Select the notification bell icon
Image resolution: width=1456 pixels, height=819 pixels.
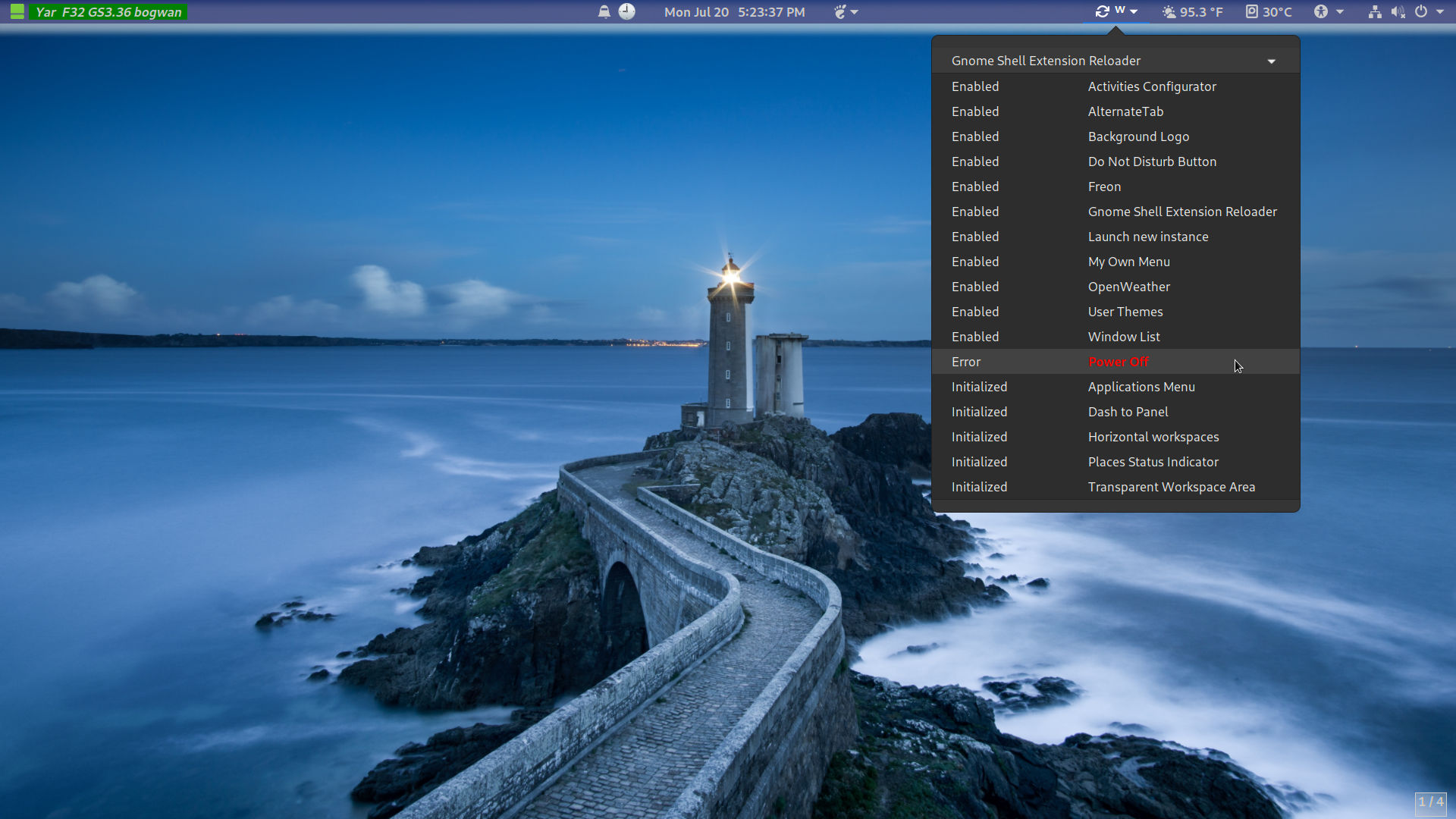click(602, 11)
